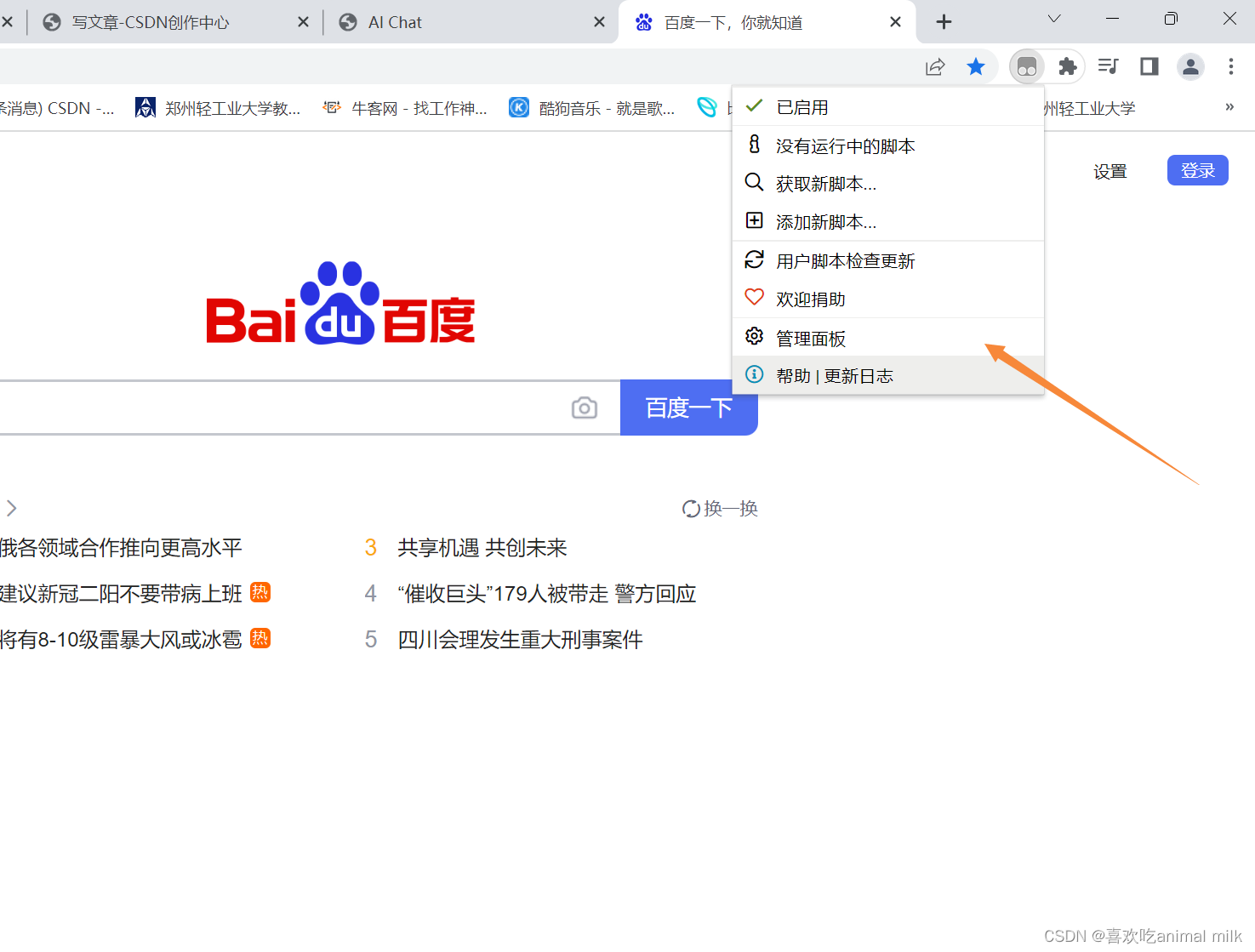Click the 百度一下 search button

689,408
